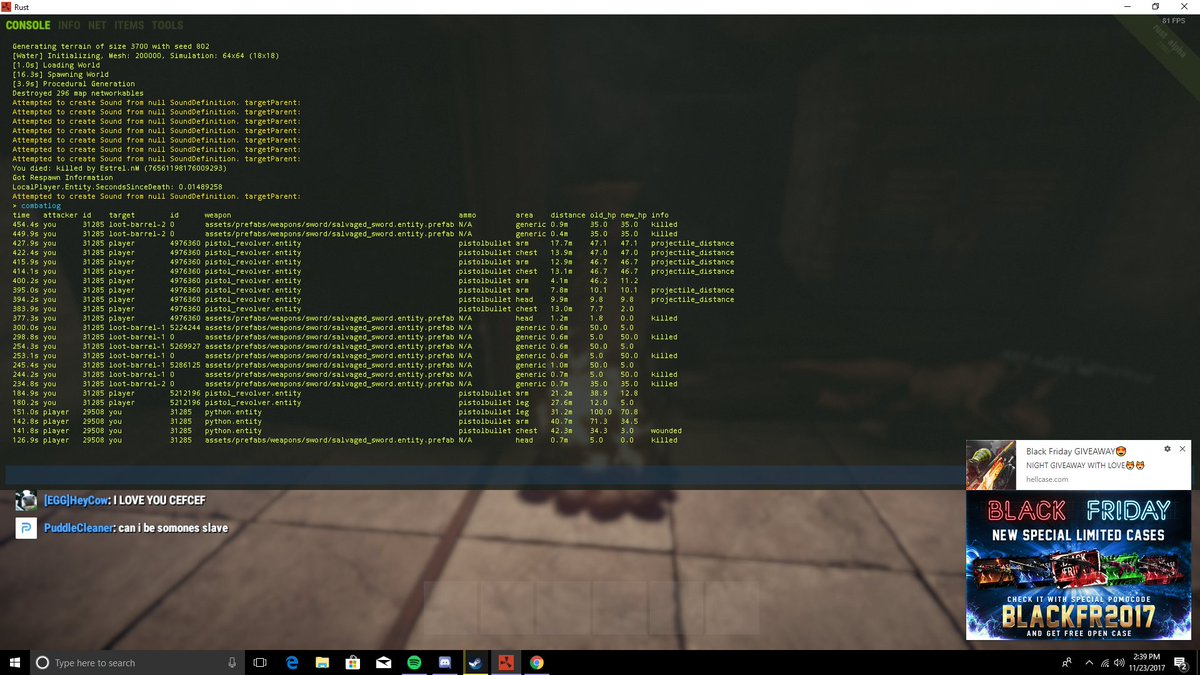1200x675 pixels.
Task: Click HeyCow's chat avatar
Action: pos(26,501)
